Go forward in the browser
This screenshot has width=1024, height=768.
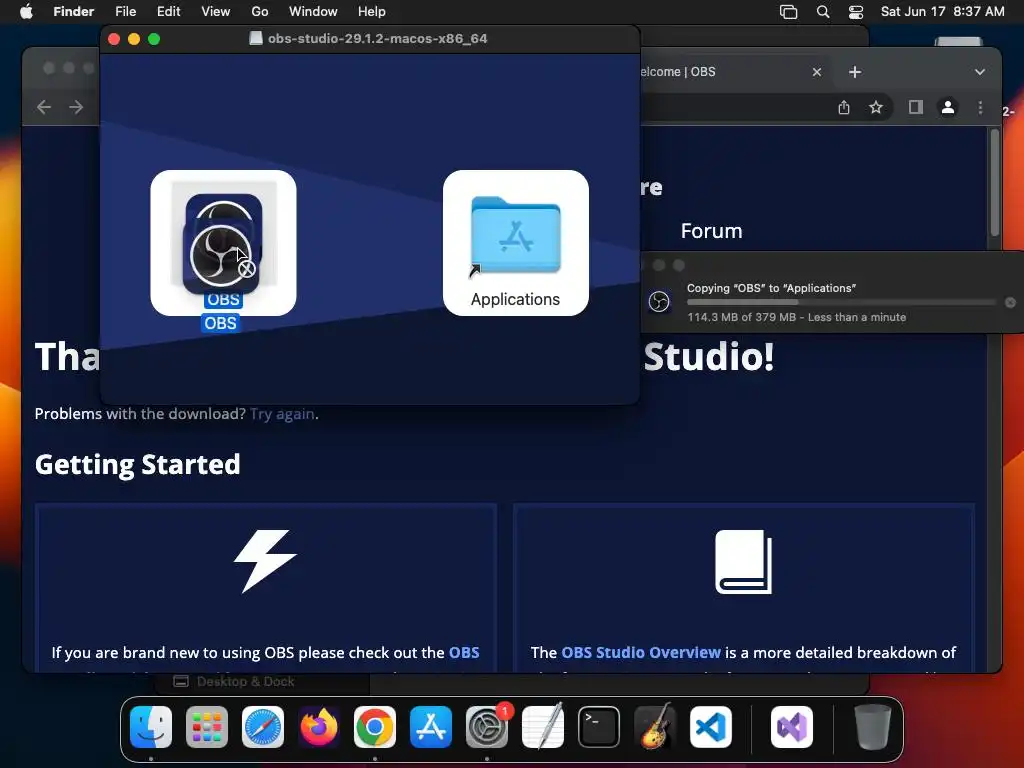pos(76,107)
